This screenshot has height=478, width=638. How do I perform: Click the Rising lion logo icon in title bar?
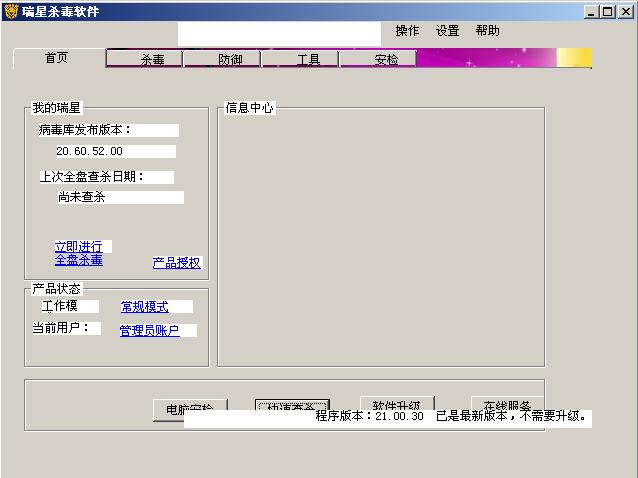coord(11,11)
